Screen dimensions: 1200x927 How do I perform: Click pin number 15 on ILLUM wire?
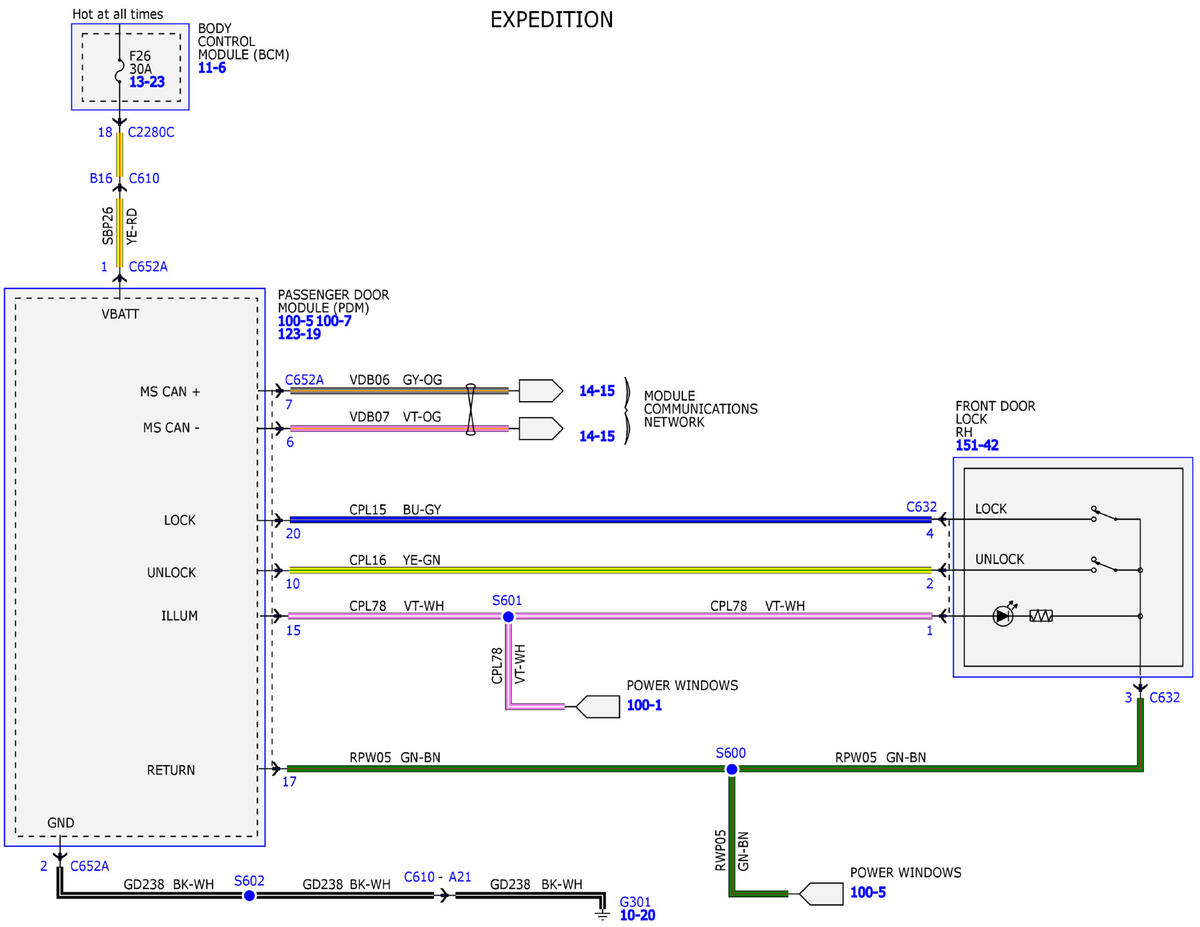tap(292, 631)
